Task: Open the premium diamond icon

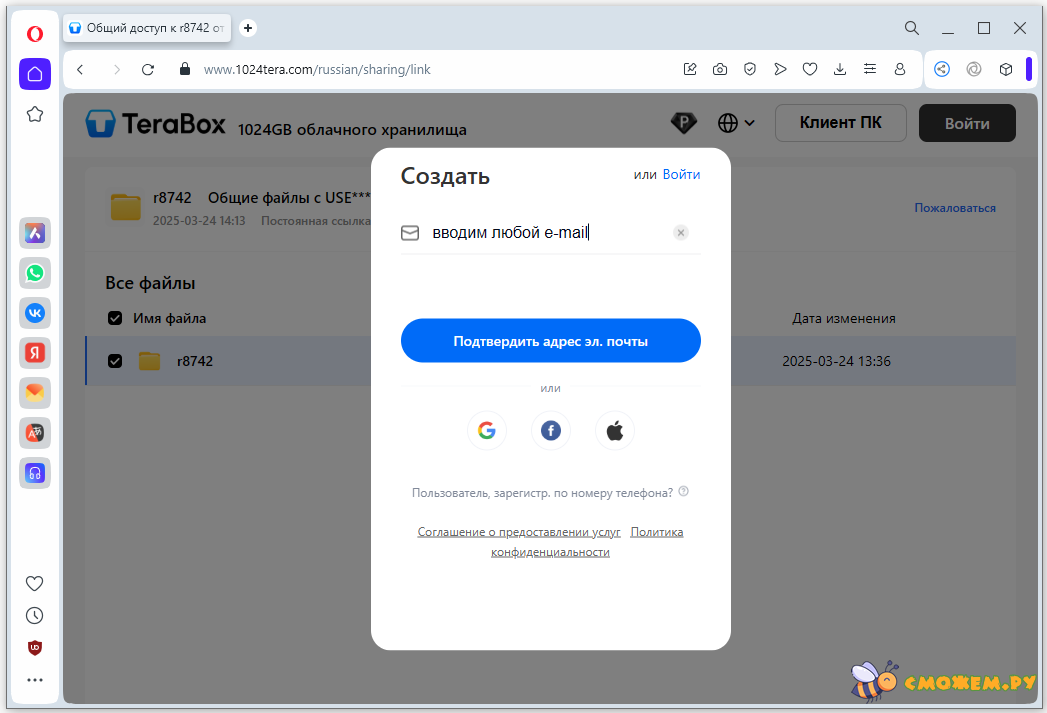Action: coord(683,123)
